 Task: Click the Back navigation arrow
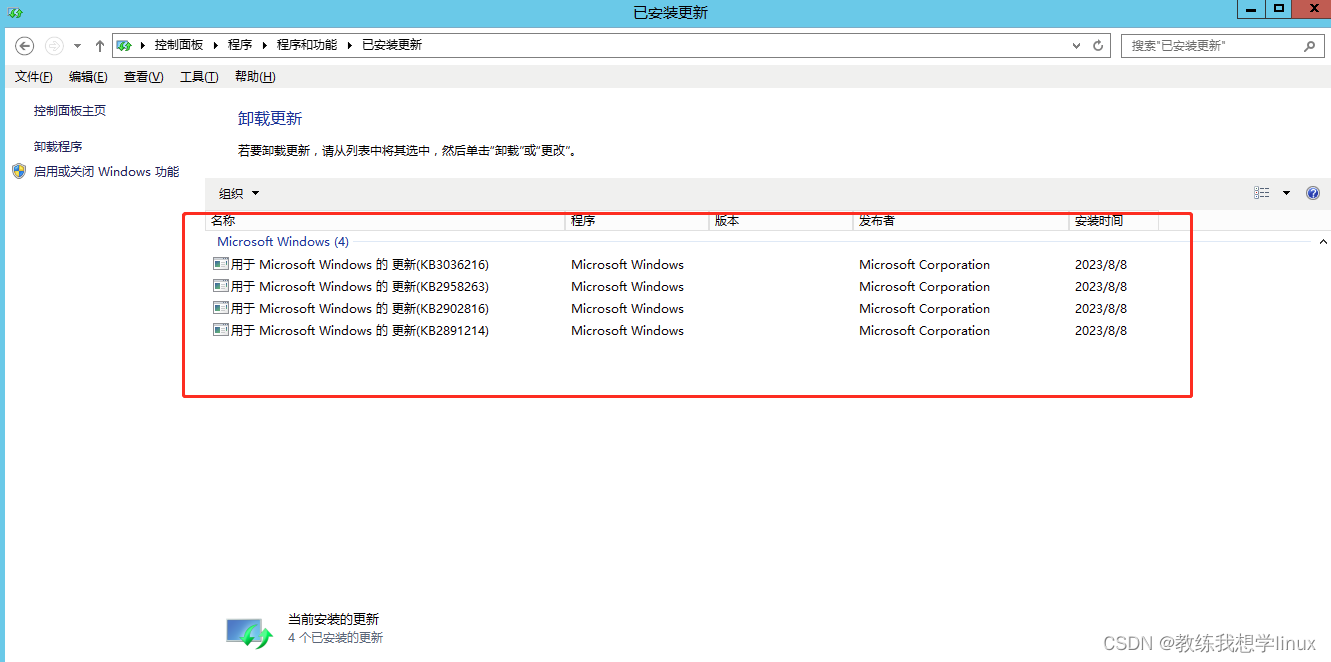click(x=25, y=46)
